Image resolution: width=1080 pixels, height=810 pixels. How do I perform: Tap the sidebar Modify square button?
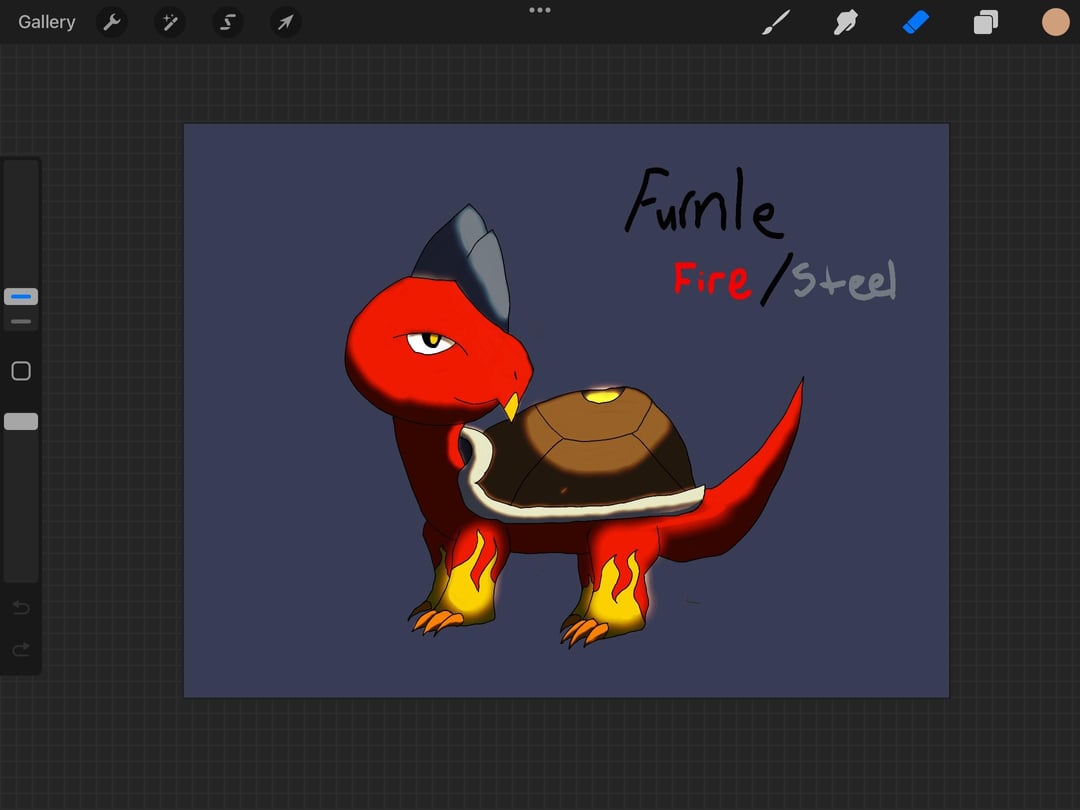(21, 371)
